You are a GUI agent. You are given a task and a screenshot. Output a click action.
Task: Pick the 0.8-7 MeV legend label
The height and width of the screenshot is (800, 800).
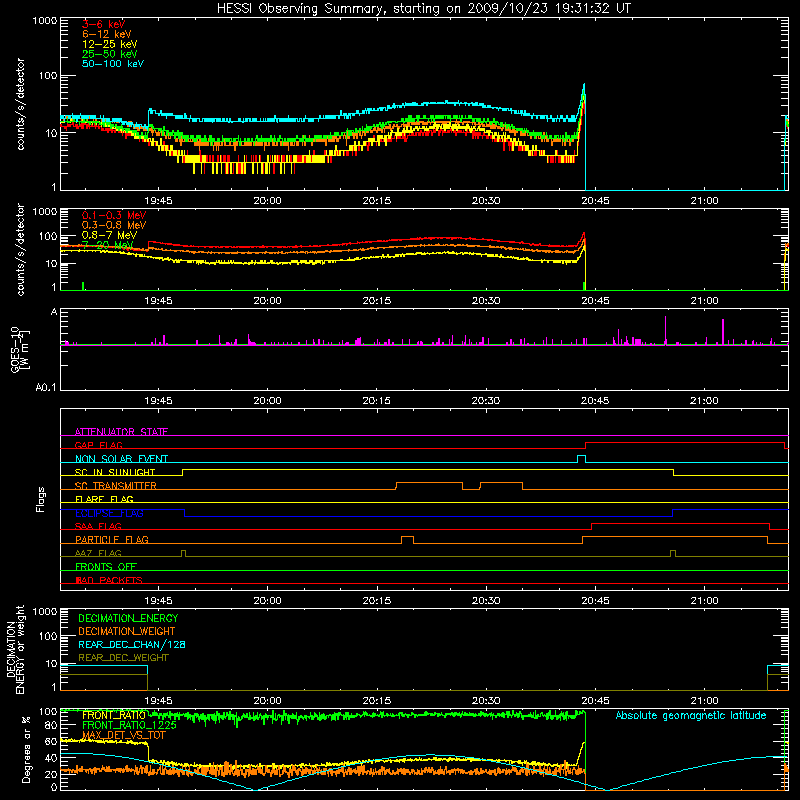(109, 235)
